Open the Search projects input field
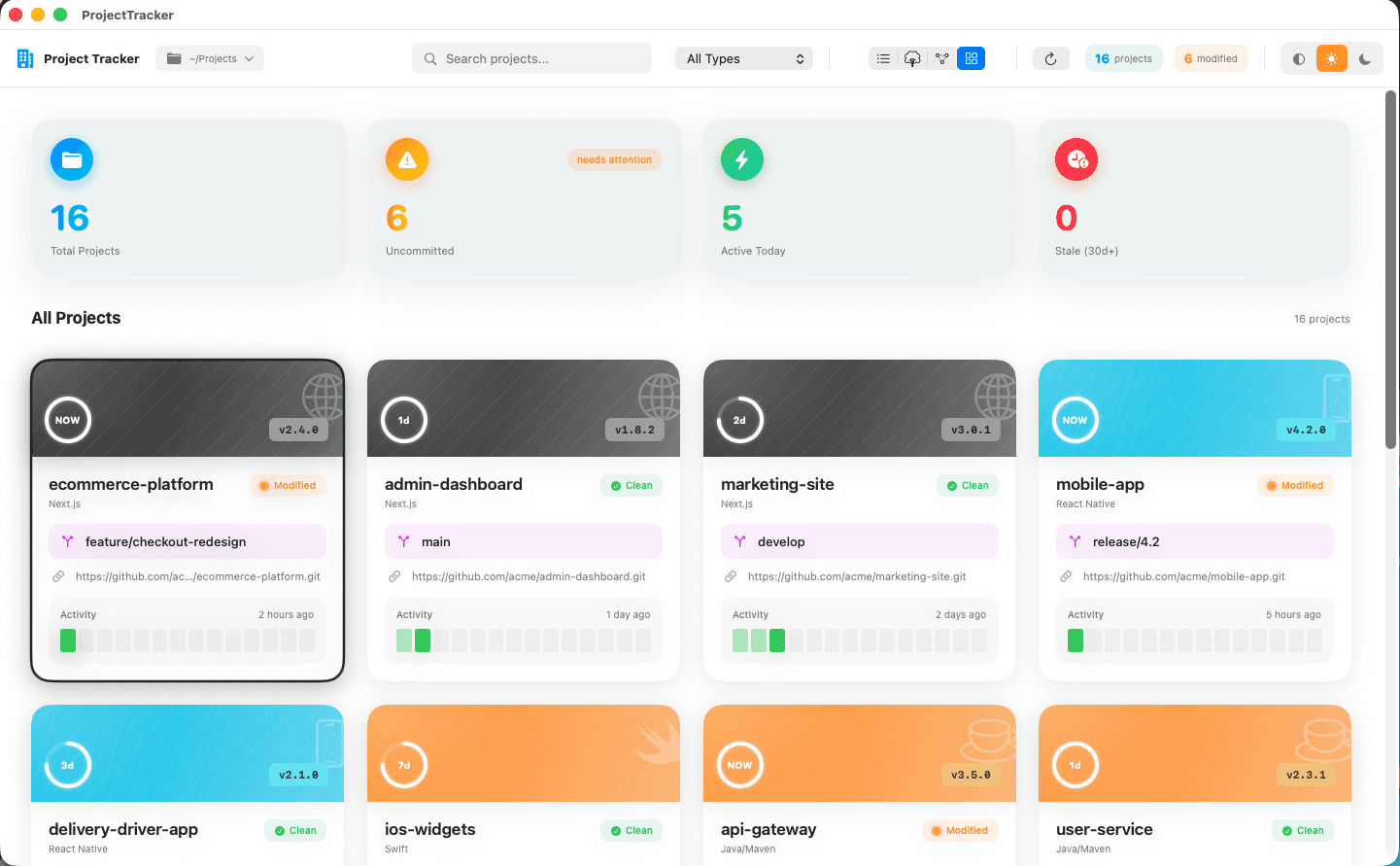1400x866 pixels. pyautogui.click(x=531, y=58)
